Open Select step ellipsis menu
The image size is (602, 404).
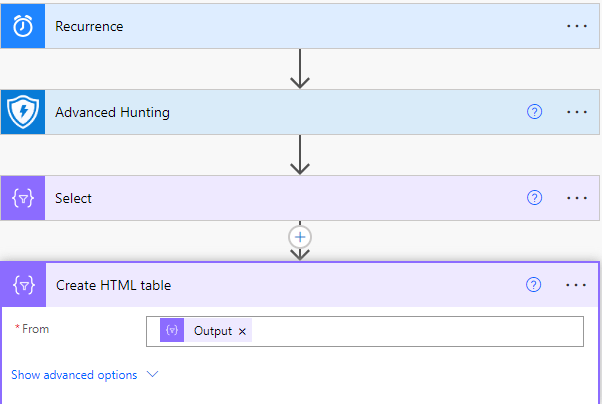(x=577, y=198)
